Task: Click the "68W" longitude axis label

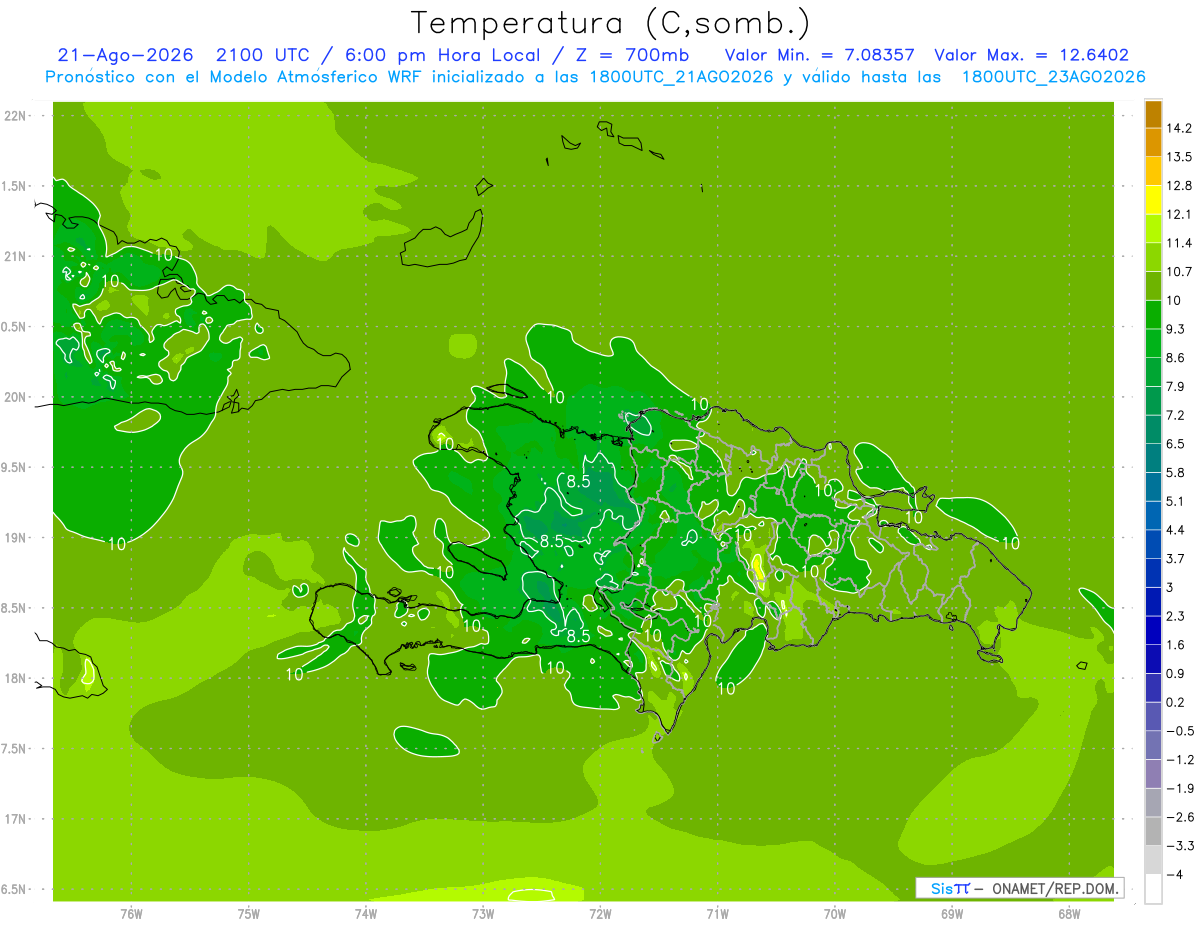Action: (x=1069, y=913)
